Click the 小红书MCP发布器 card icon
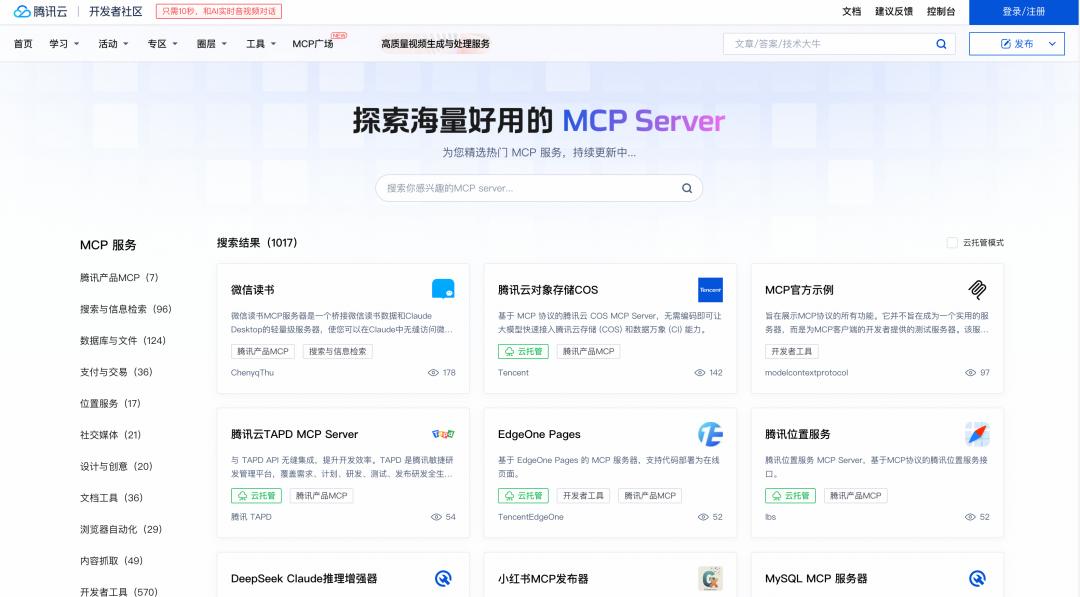The image size is (1080, 597). click(x=710, y=578)
